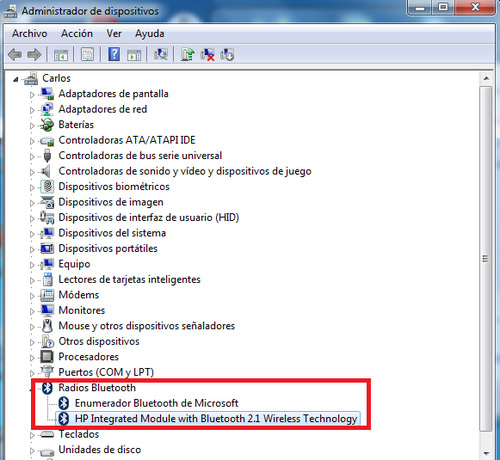Click the scrollbar down arrow
This screenshot has height=460, width=500.
click(x=486, y=453)
